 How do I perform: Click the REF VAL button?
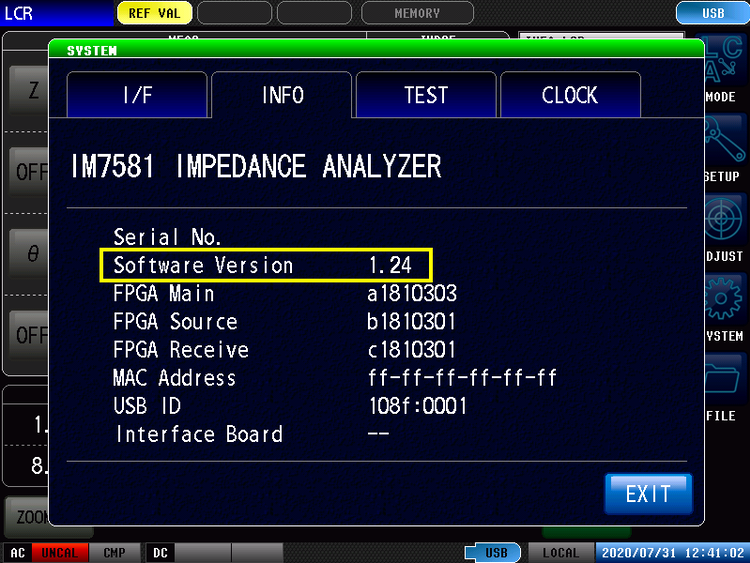154,13
